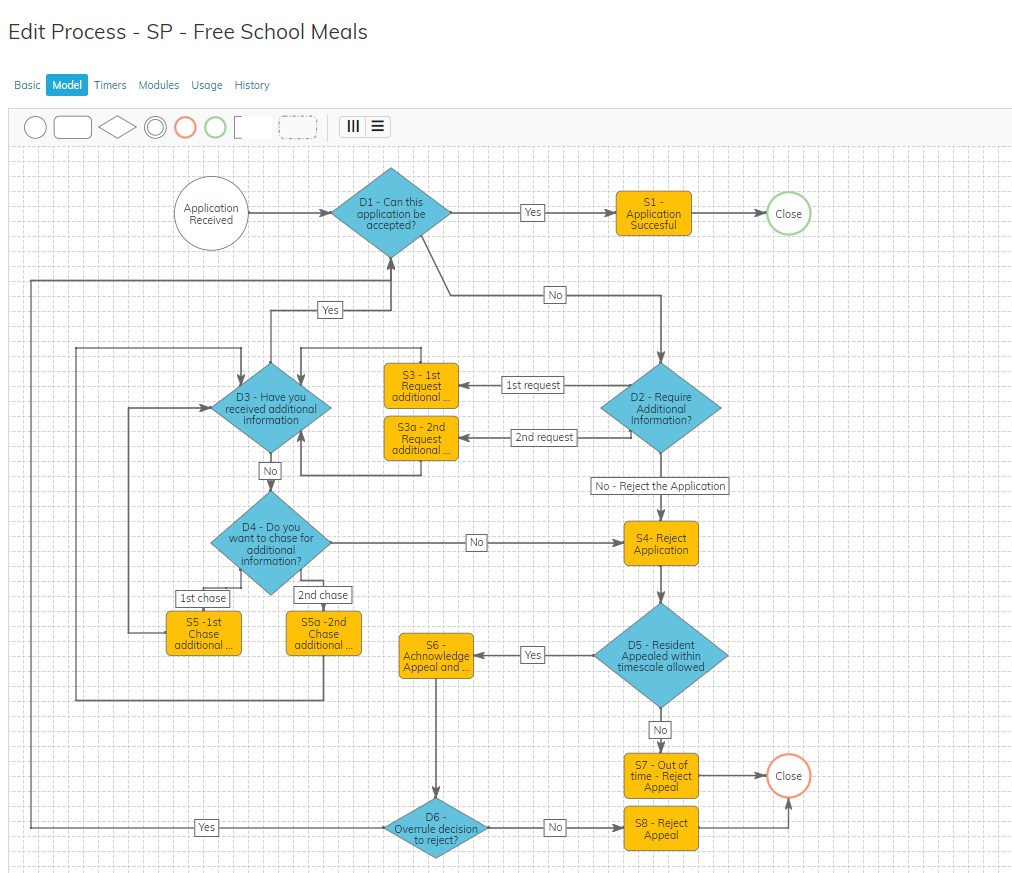Click the S1 Application Successful step
The width and height of the screenshot is (1012, 873).
[654, 214]
